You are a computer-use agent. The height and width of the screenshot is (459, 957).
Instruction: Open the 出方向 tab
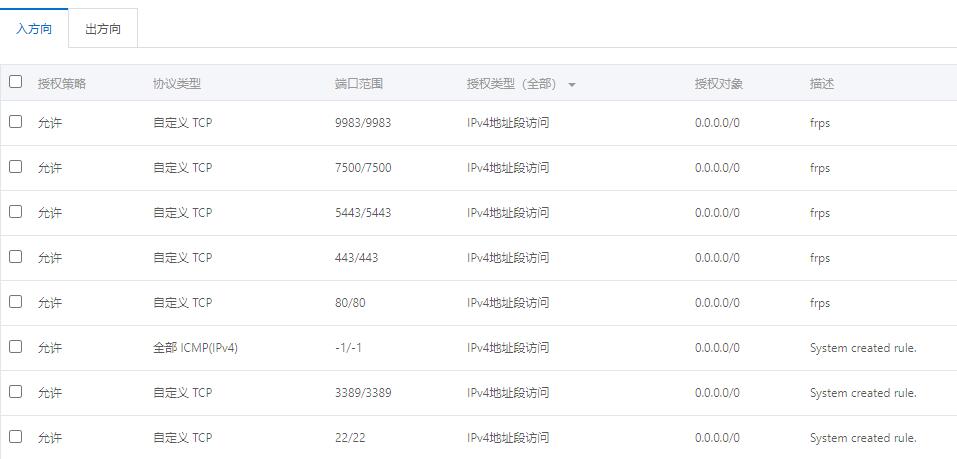pyautogui.click(x=103, y=29)
